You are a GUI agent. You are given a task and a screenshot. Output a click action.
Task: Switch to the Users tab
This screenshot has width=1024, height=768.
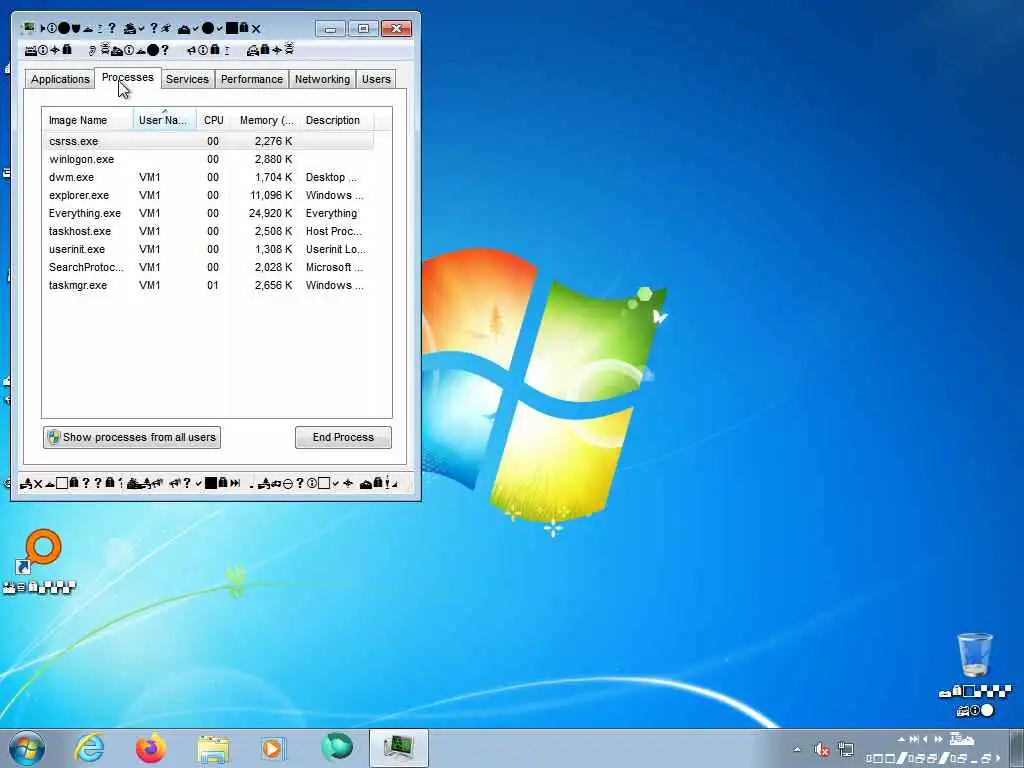click(x=376, y=79)
